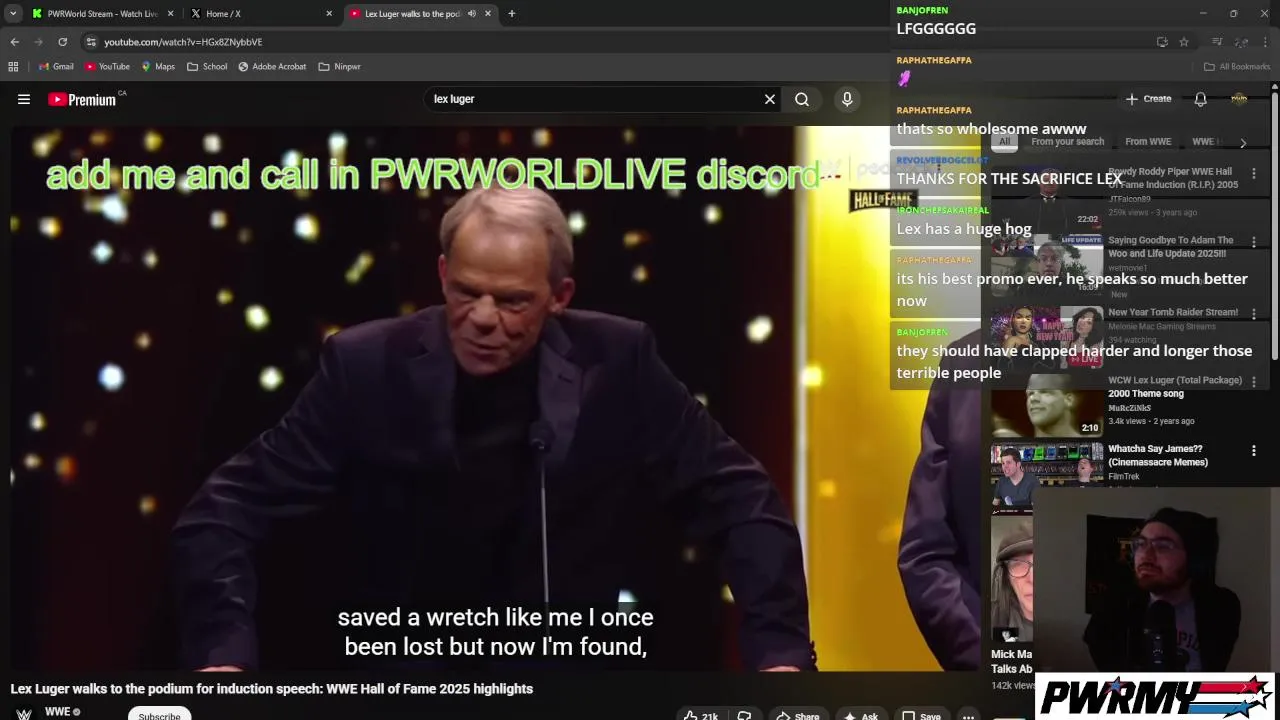Dislike the video with thumbs down
The image size is (1280, 720).
(744, 715)
